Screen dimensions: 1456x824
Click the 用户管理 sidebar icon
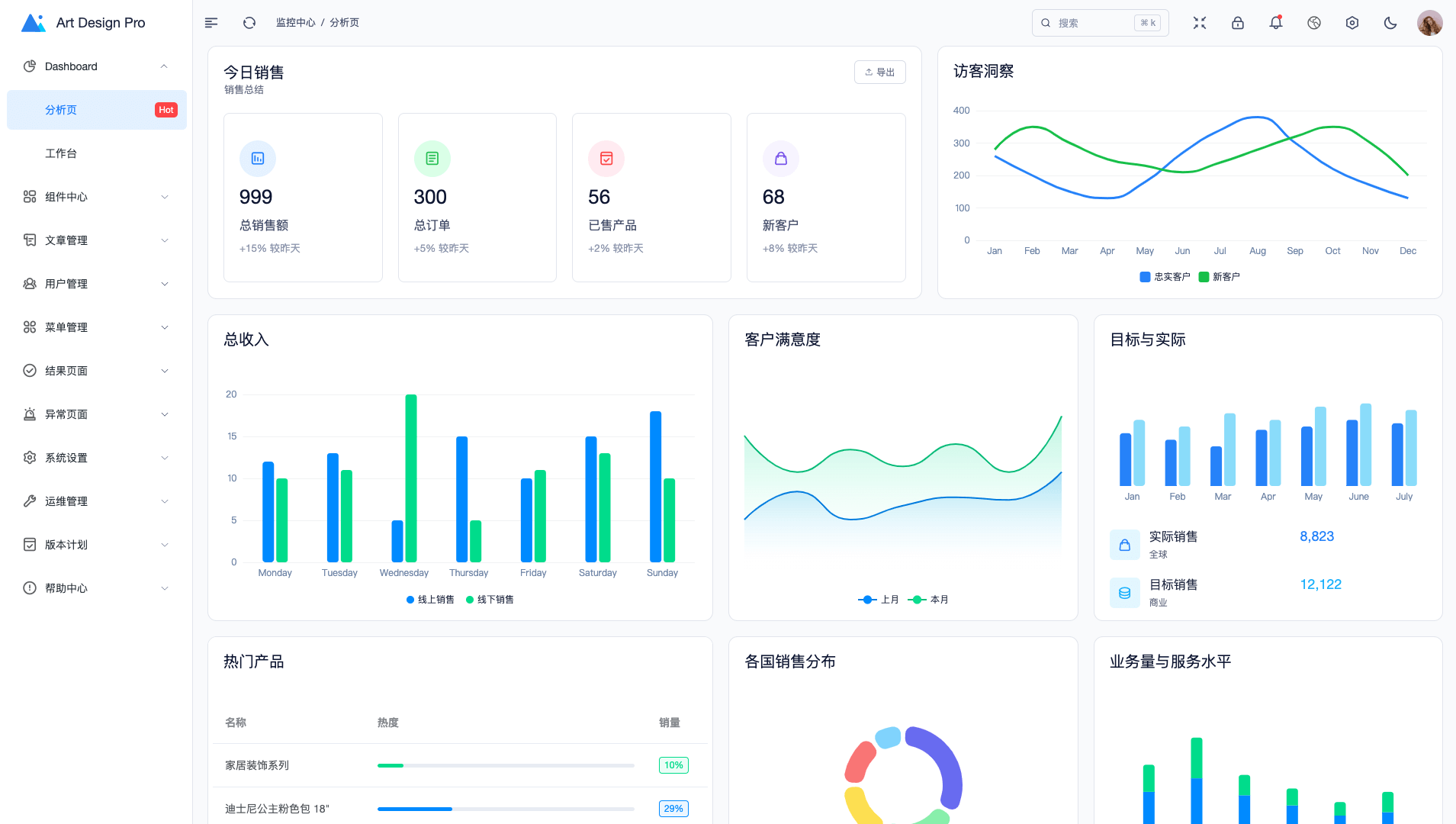point(30,284)
